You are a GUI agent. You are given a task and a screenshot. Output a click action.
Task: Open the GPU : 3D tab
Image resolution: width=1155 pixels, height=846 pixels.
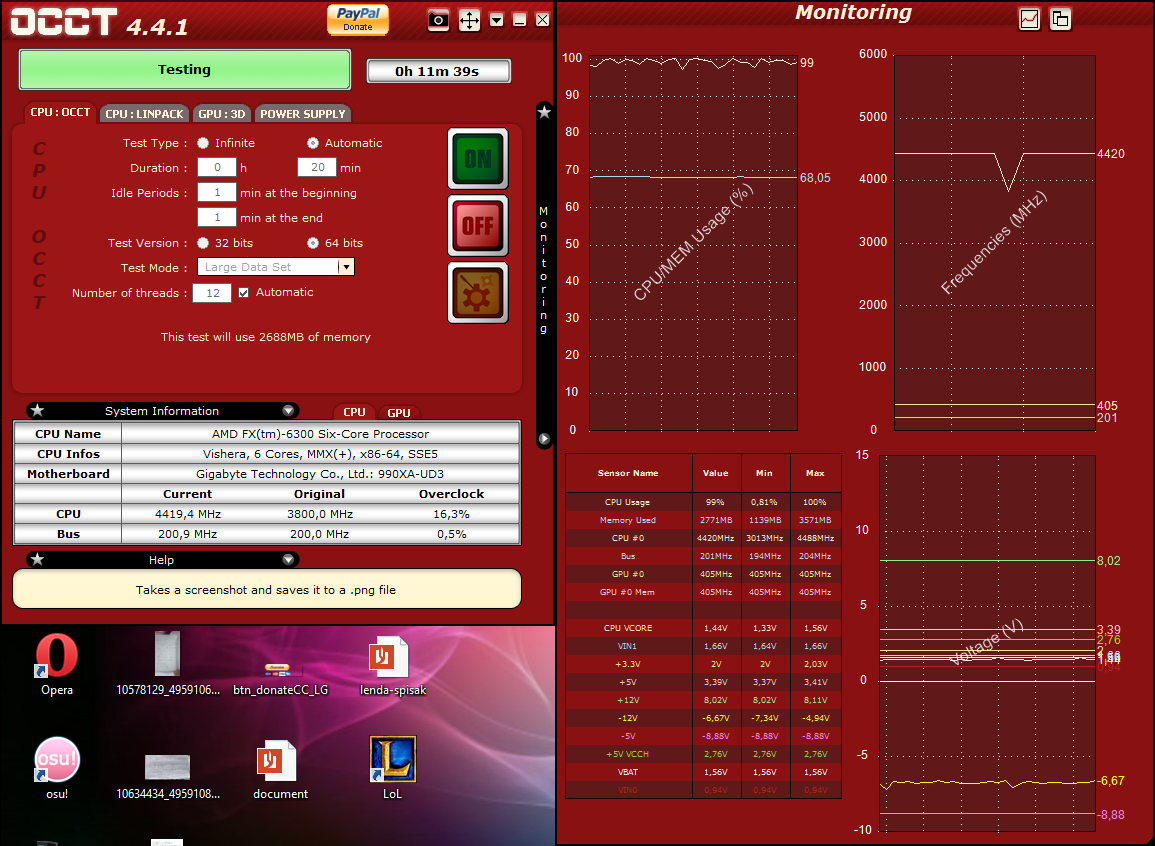(x=222, y=114)
